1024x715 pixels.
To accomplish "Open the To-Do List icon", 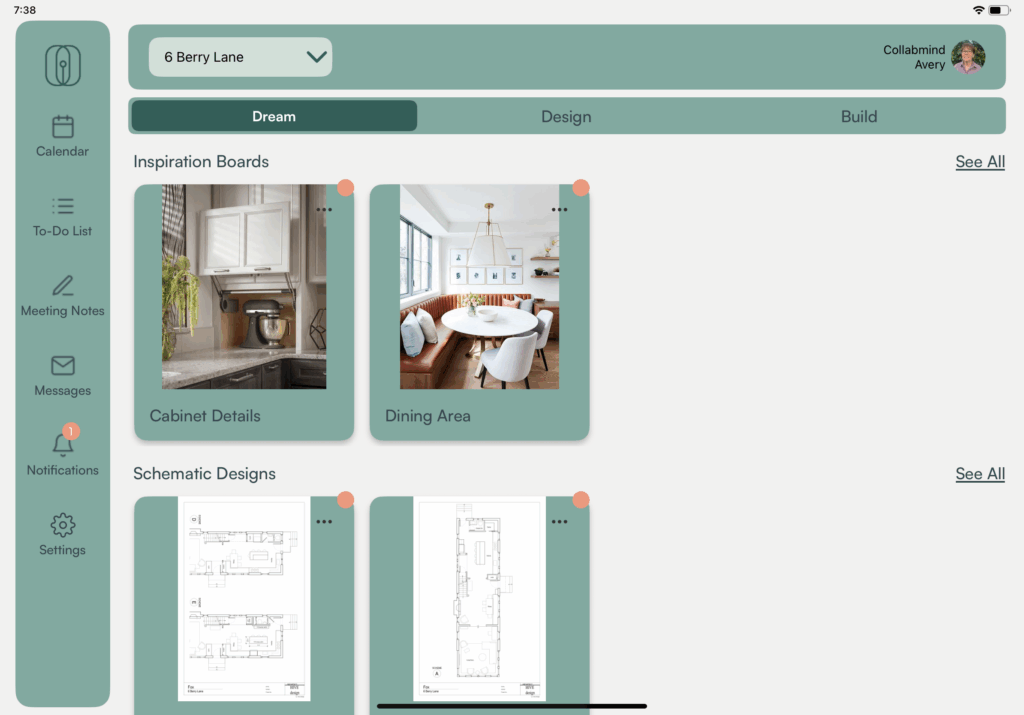I will [x=63, y=206].
